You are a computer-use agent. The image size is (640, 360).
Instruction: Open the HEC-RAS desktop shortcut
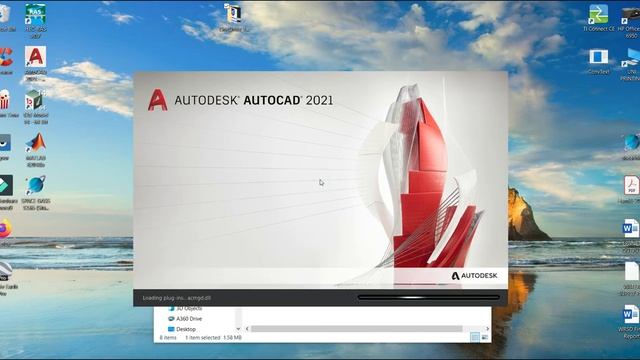tap(36, 21)
